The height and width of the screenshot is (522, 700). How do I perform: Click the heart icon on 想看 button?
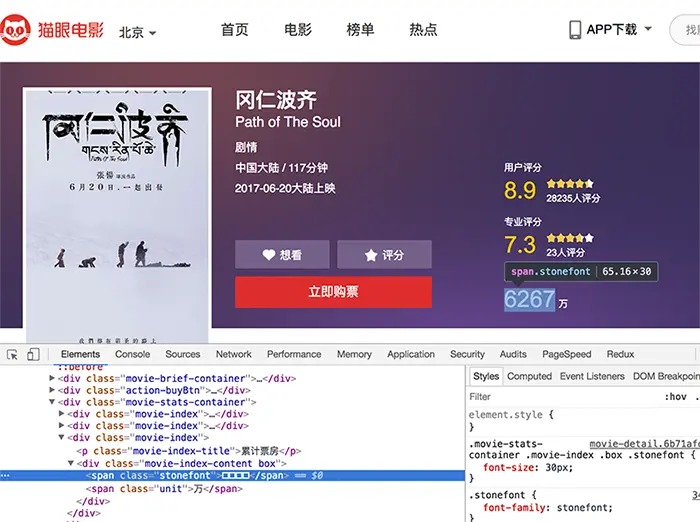(269, 255)
